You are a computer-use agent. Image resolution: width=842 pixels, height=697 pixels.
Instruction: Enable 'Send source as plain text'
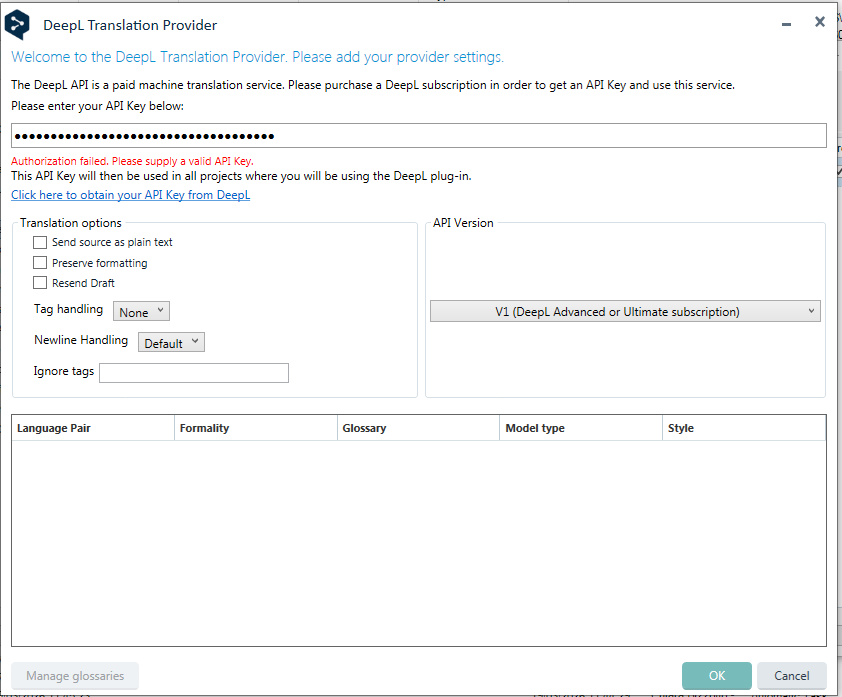40,242
